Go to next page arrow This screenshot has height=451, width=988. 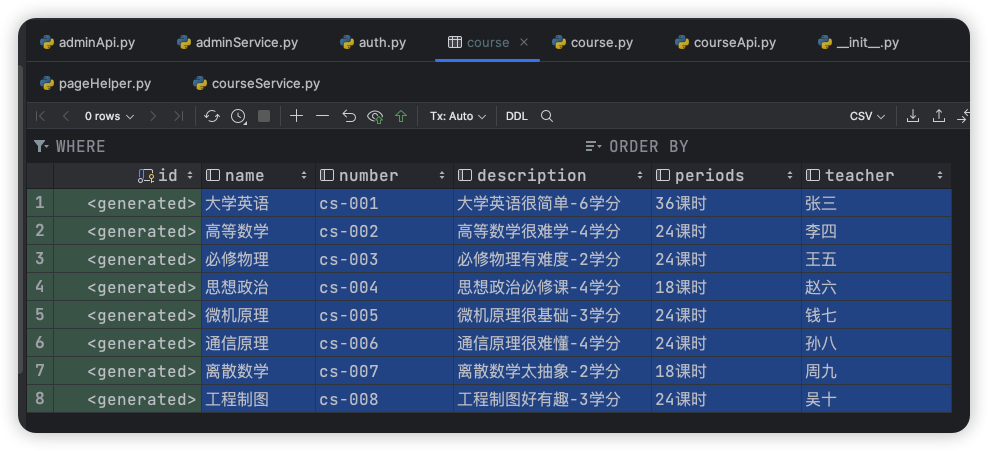tap(152, 116)
